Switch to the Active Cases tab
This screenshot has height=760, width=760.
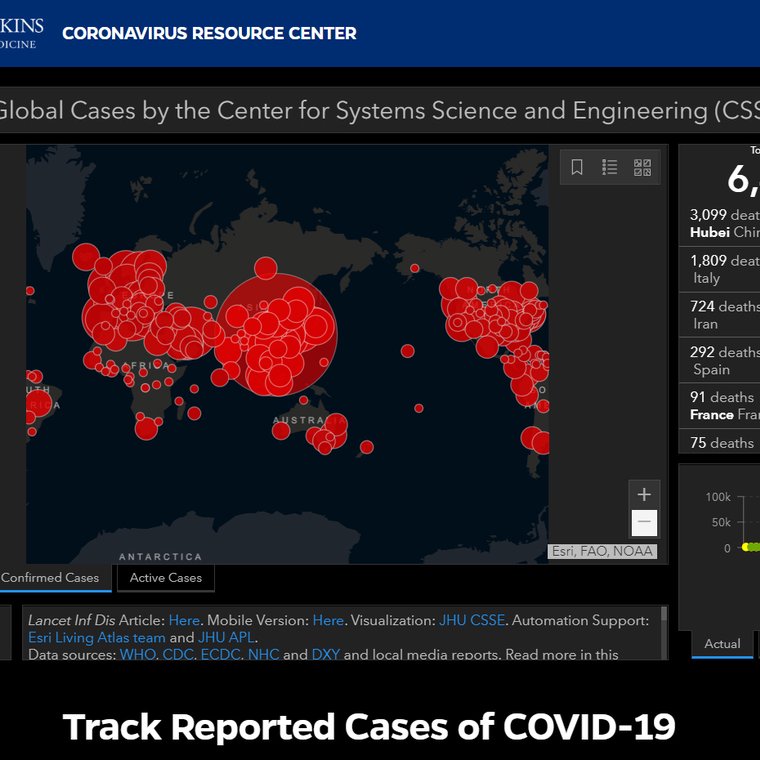pos(166,578)
